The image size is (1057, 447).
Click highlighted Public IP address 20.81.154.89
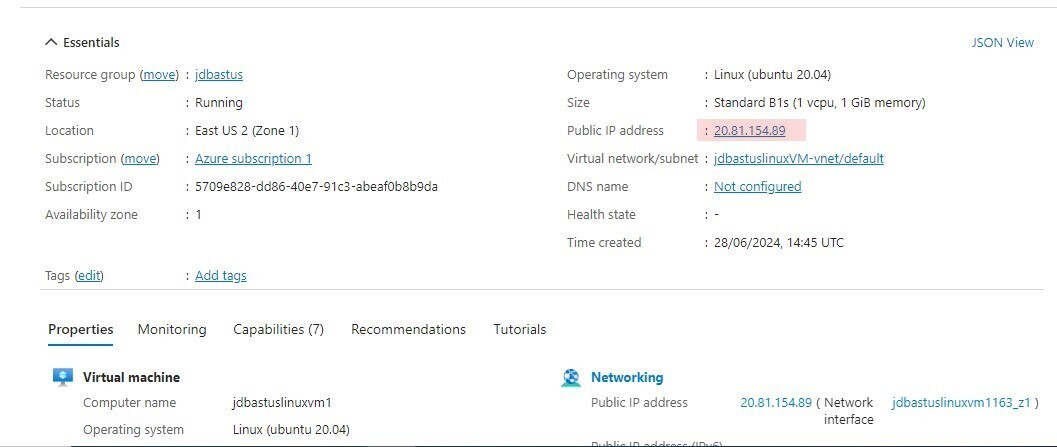[x=749, y=131]
